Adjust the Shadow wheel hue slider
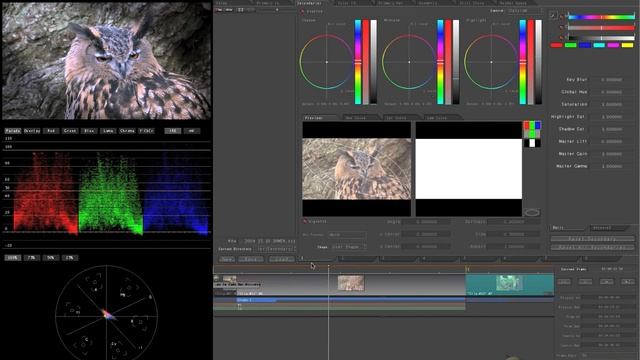 [358, 62]
